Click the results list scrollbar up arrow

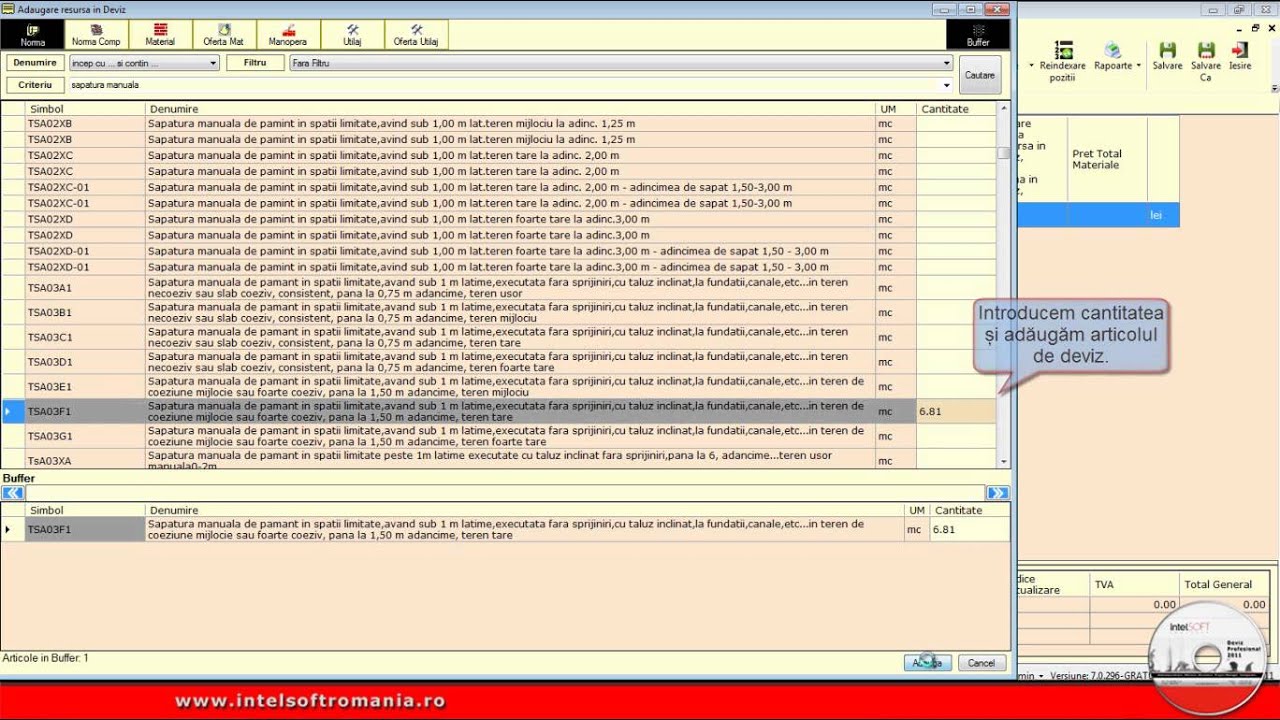pos(1004,108)
